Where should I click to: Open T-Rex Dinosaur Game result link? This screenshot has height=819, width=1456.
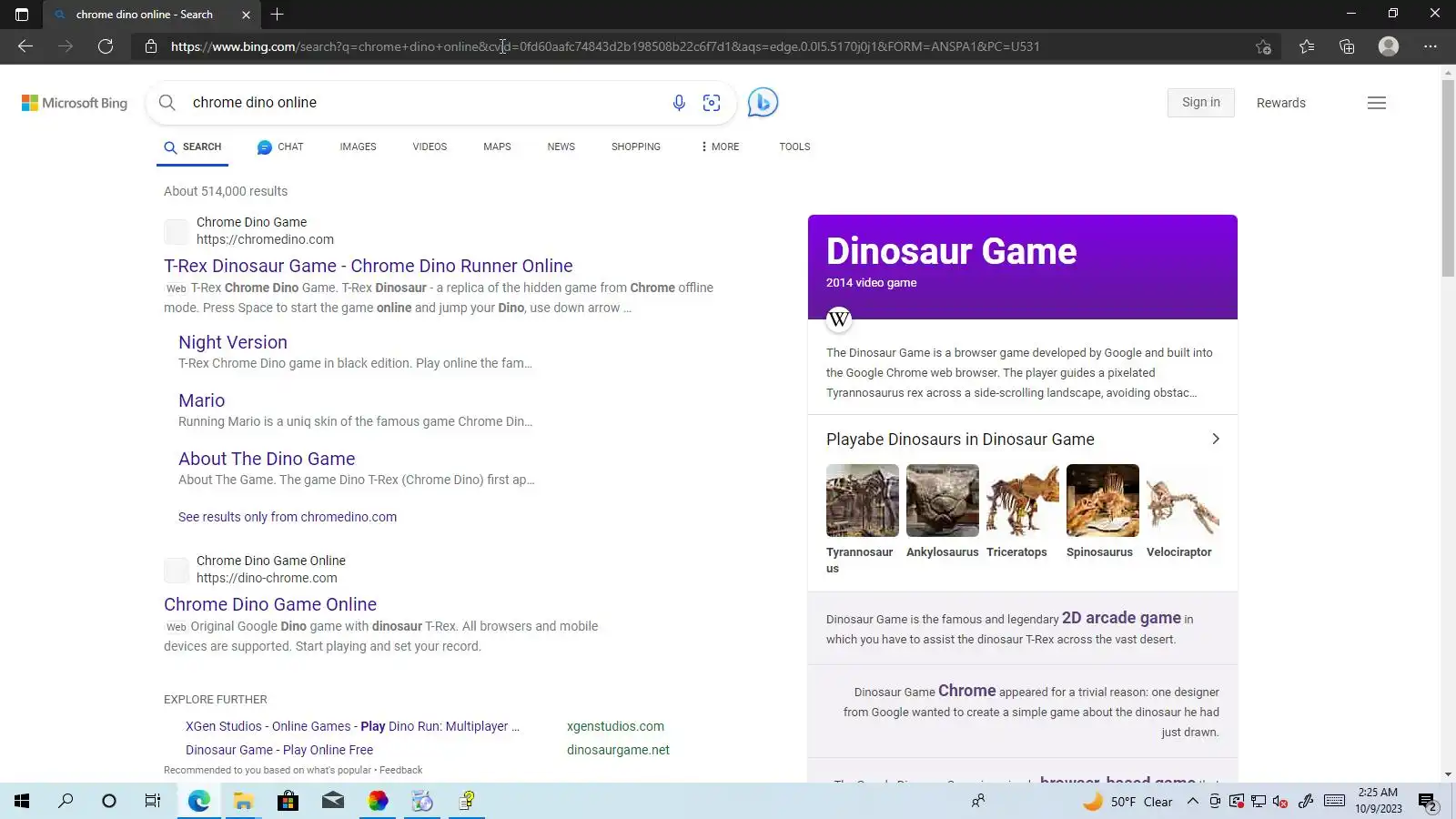click(369, 266)
